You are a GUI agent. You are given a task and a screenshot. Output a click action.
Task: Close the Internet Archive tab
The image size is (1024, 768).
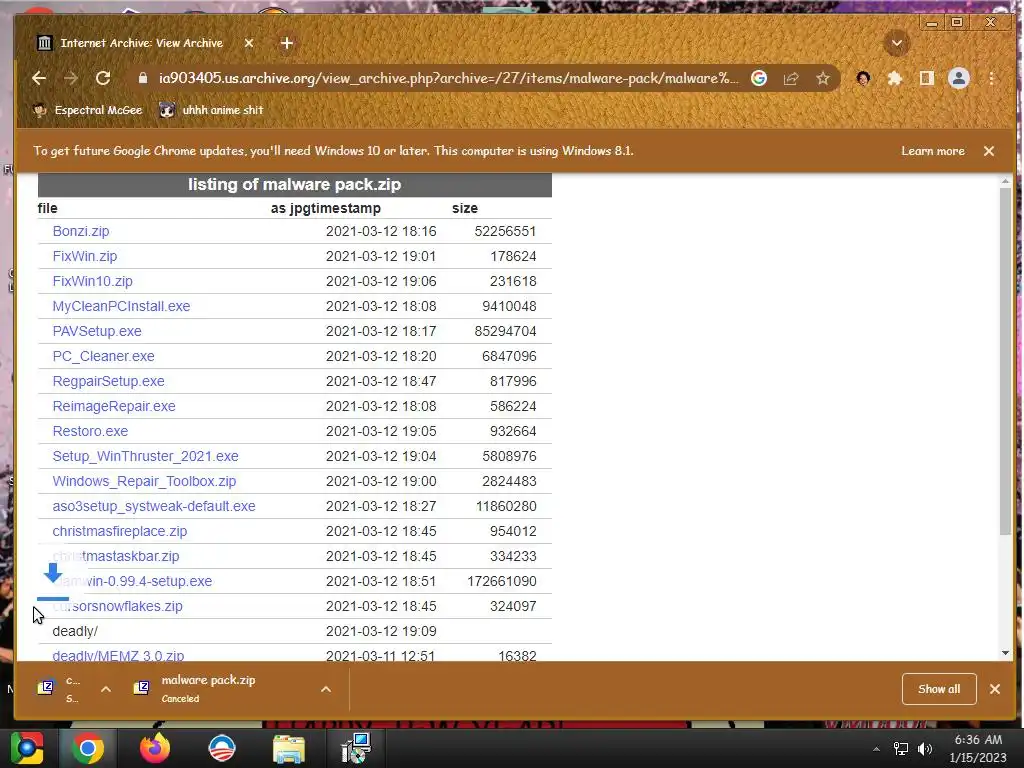click(249, 43)
